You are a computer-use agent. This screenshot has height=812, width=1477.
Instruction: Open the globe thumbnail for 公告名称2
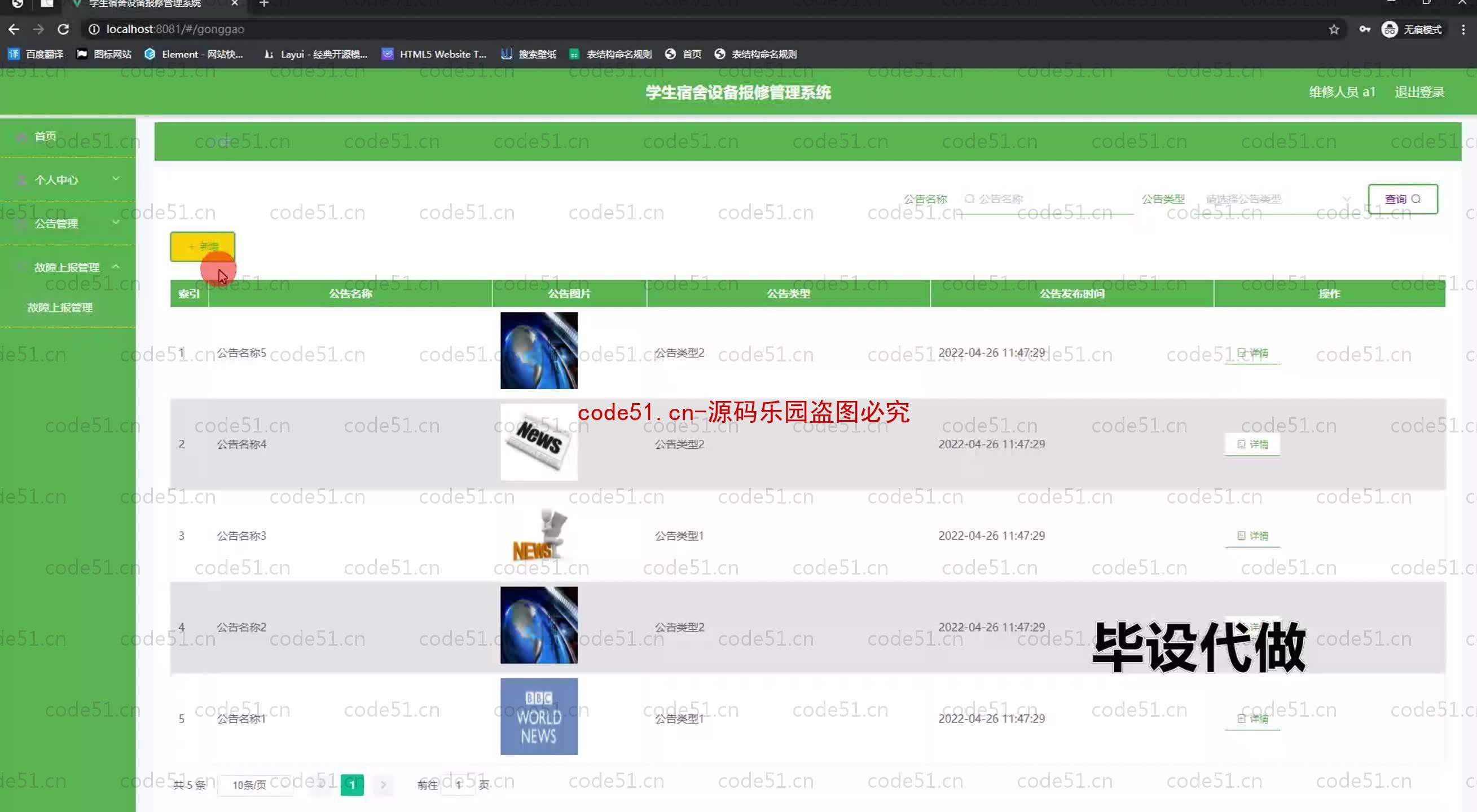pos(539,625)
